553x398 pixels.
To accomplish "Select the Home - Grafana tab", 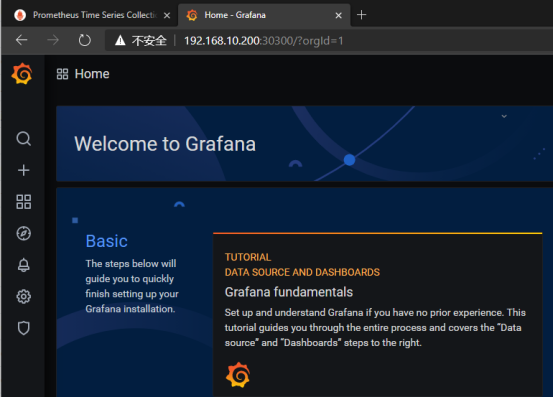I will [x=265, y=15].
